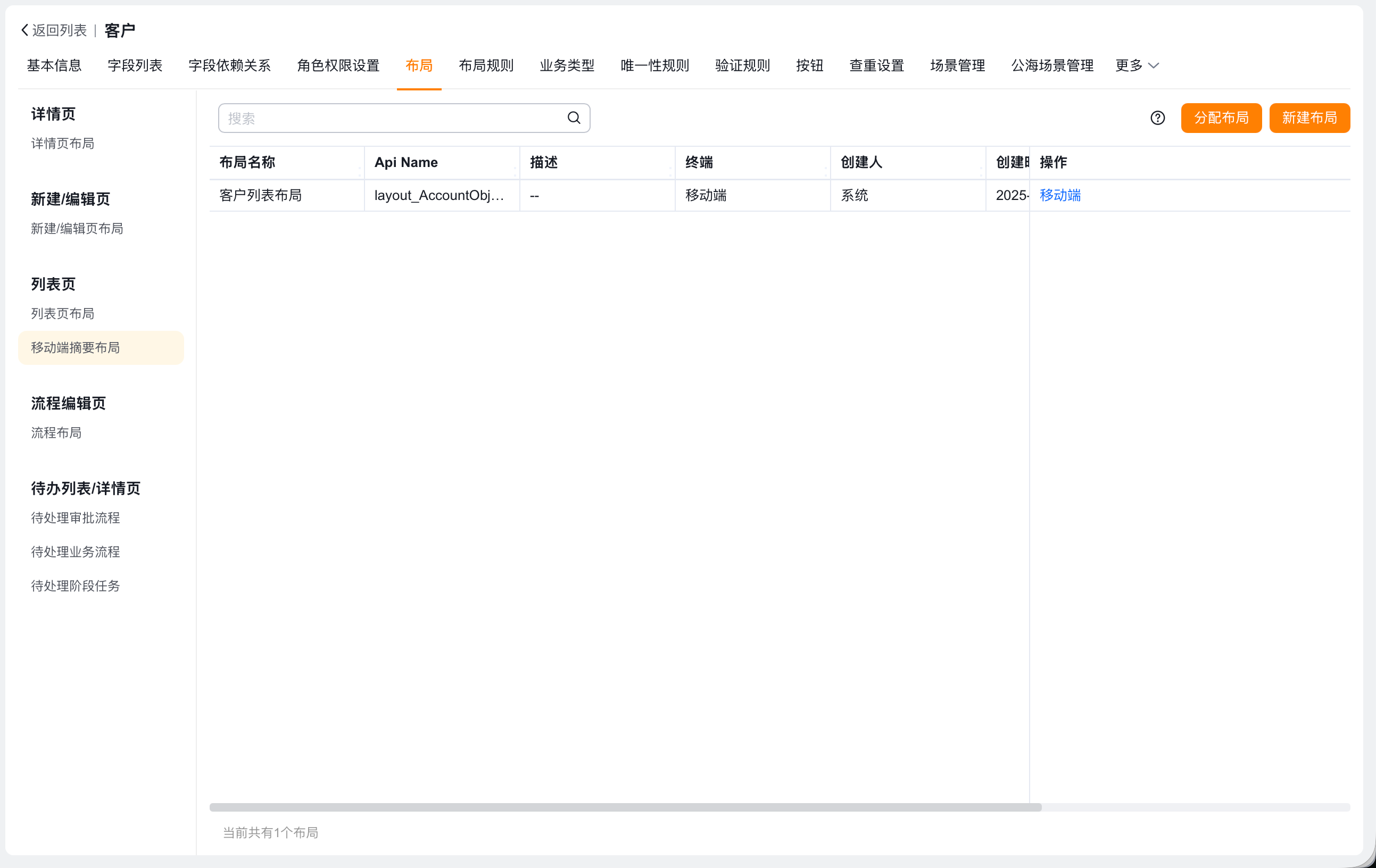The height and width of the screenshot is (868, 1376).
Task: Click the 客户列表布局 cell
Action: 287,195
